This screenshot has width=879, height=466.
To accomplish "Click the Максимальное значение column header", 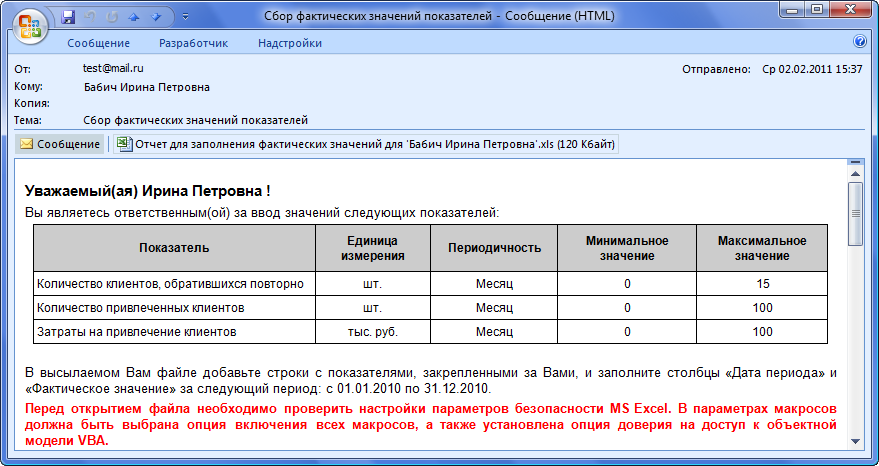I will pos(762,248).
